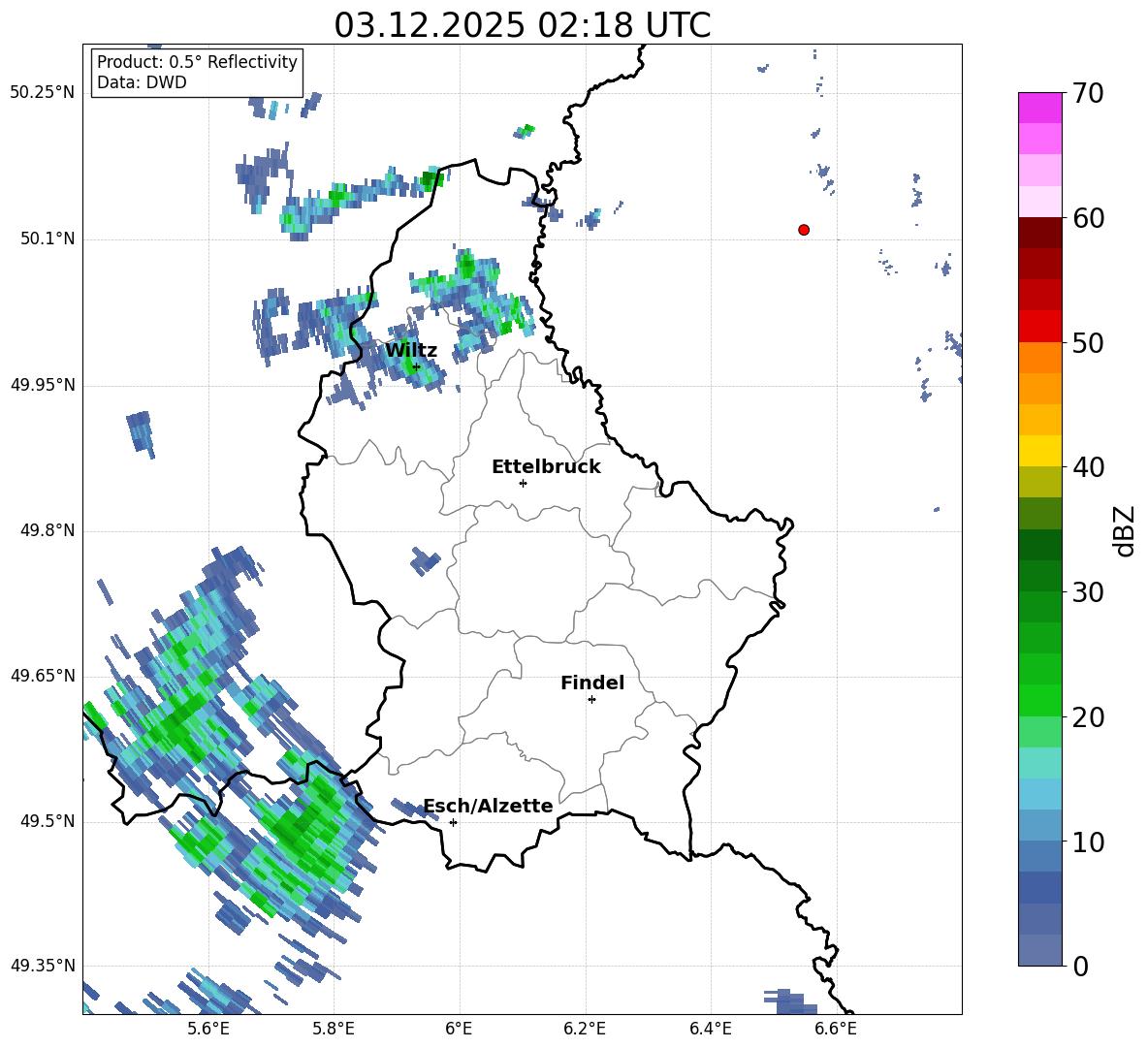Click the Findel city label

coord(592,683)
